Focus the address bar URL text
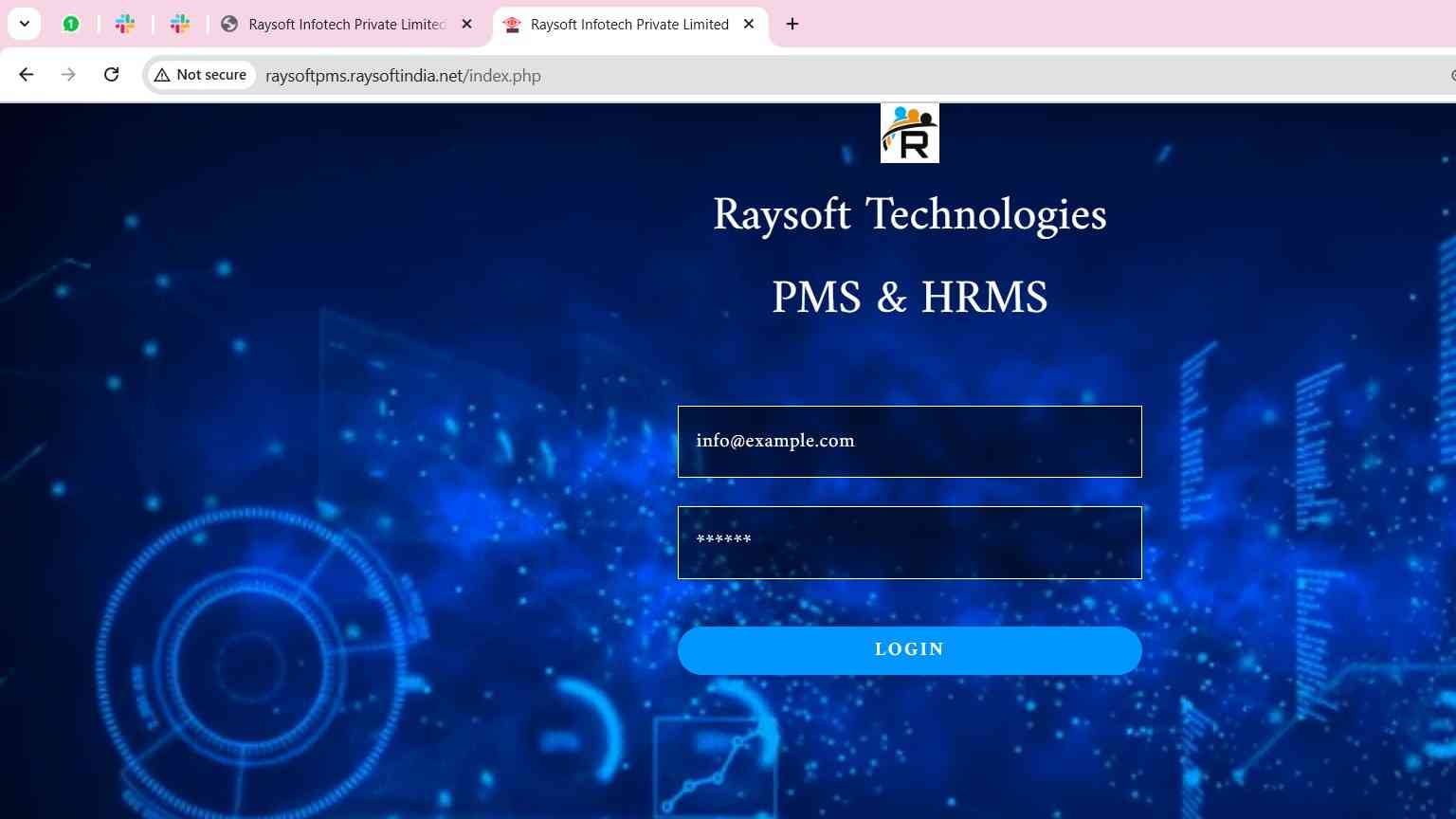The height and width of the screenshot is (819, 1456). point(403,76)
